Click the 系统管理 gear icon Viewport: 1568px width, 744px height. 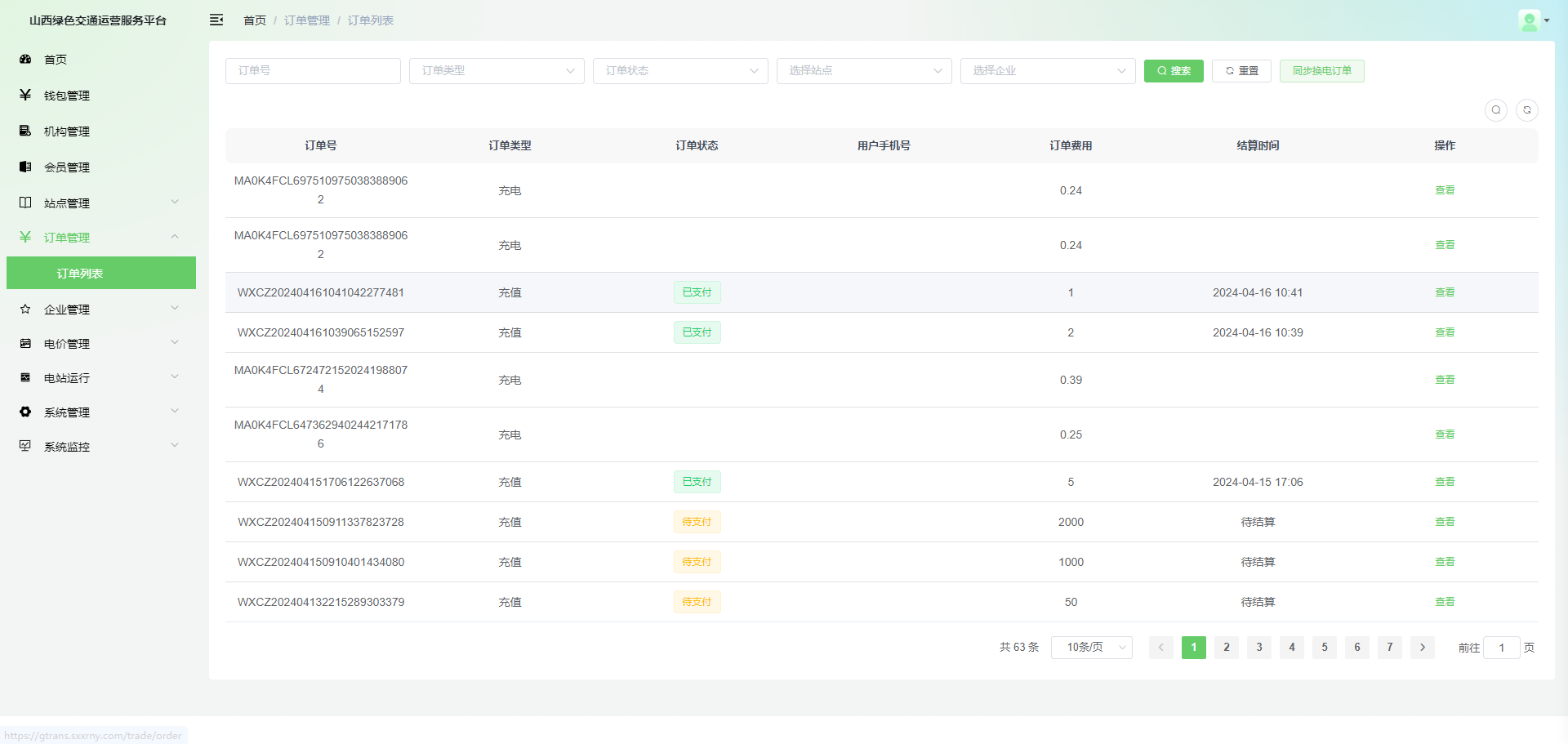pyautogui.click(x=25, y=412)
